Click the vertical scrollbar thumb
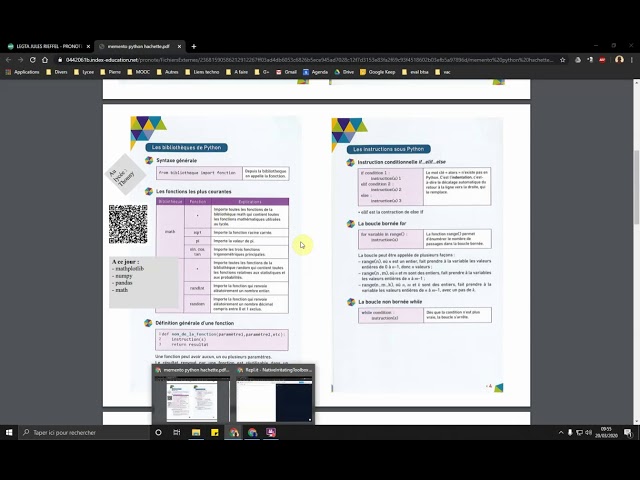The image size is (640, 480). click(636, 187)
